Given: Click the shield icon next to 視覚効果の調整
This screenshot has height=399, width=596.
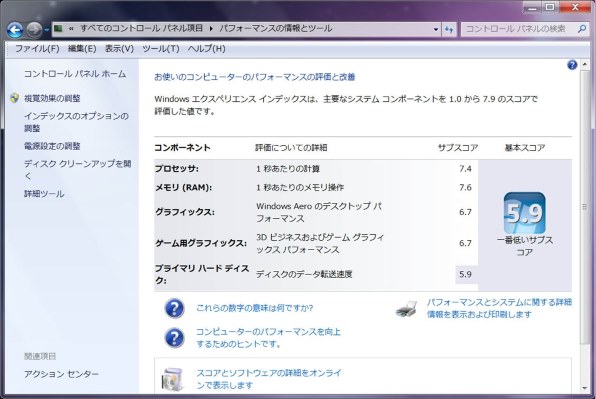Looking at the screenshot, I should point(14,98).
